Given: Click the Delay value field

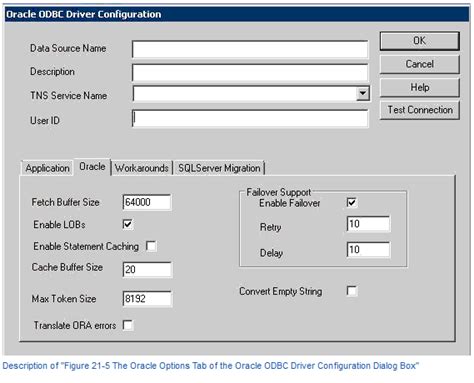Looking at the screenshot, I should coord(368,250).
